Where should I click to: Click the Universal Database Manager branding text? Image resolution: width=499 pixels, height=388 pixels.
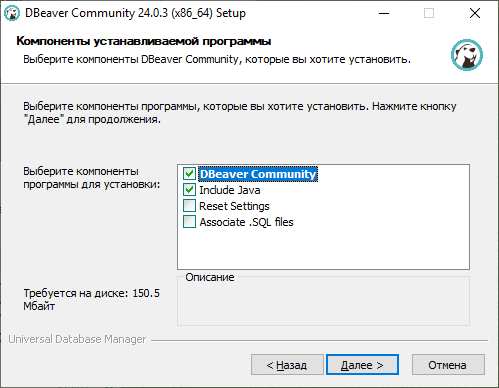pyautogui.click(x=77, y=339)
